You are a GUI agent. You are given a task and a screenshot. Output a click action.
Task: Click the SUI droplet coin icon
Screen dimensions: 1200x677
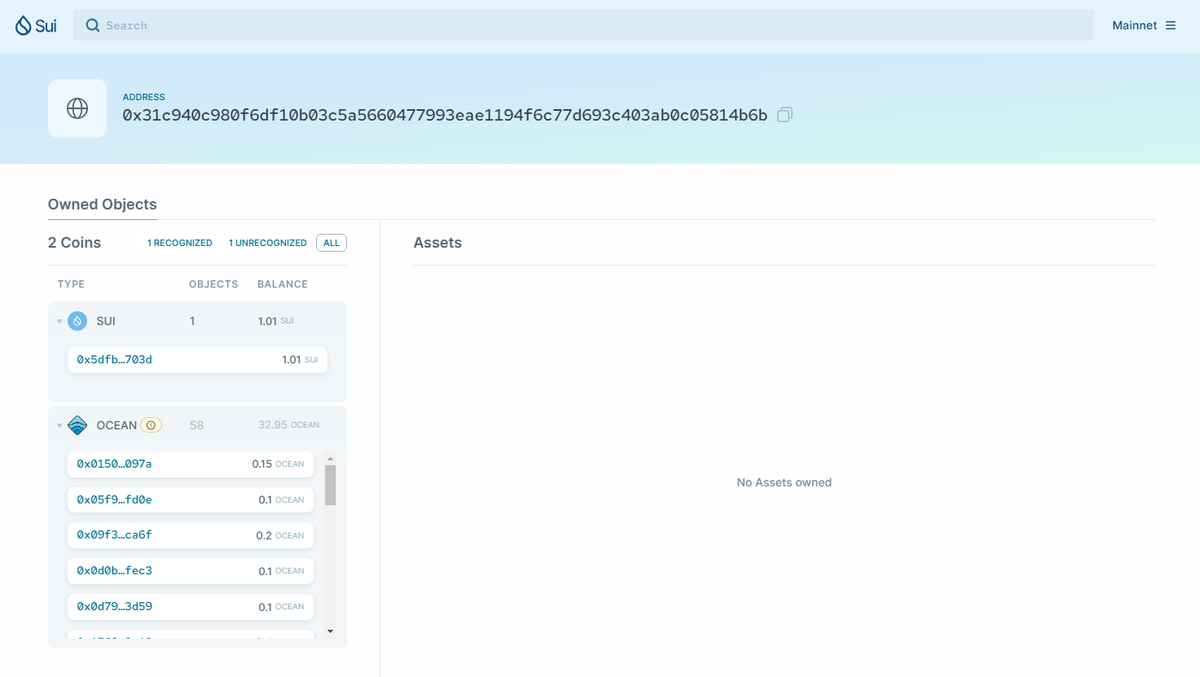point(77,321)
